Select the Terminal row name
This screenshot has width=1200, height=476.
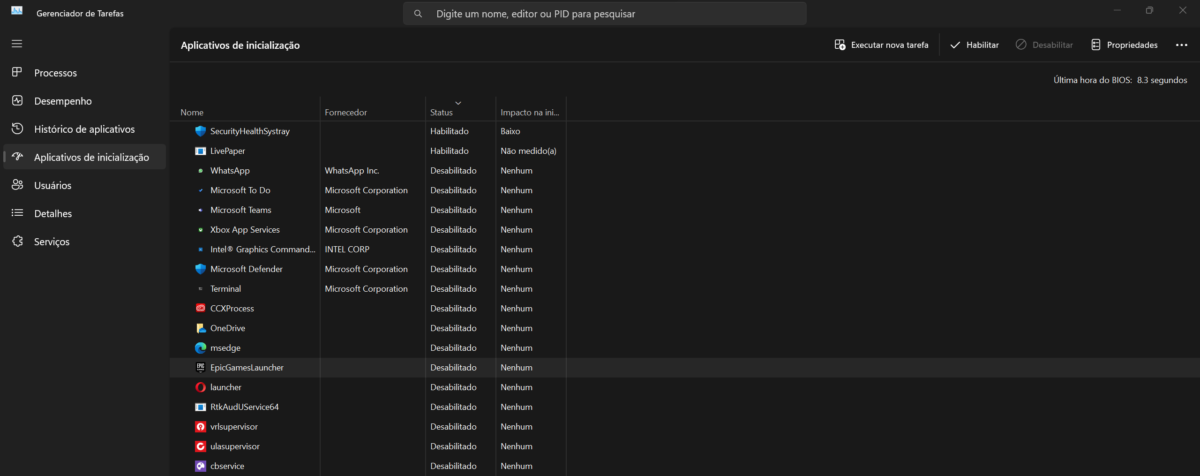[225, 289]
